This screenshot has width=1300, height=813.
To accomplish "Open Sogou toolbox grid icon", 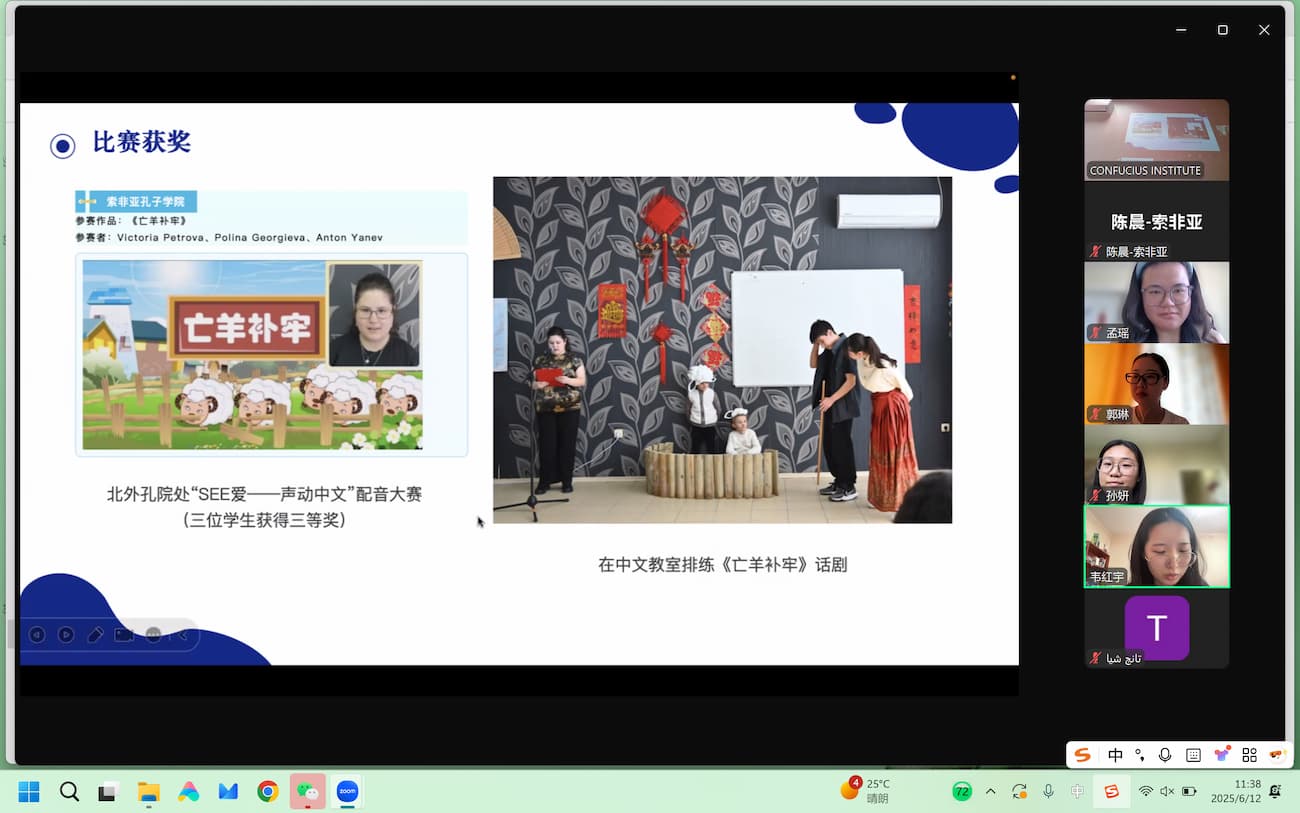I will pyautogui.click(x=1249, y=755).
